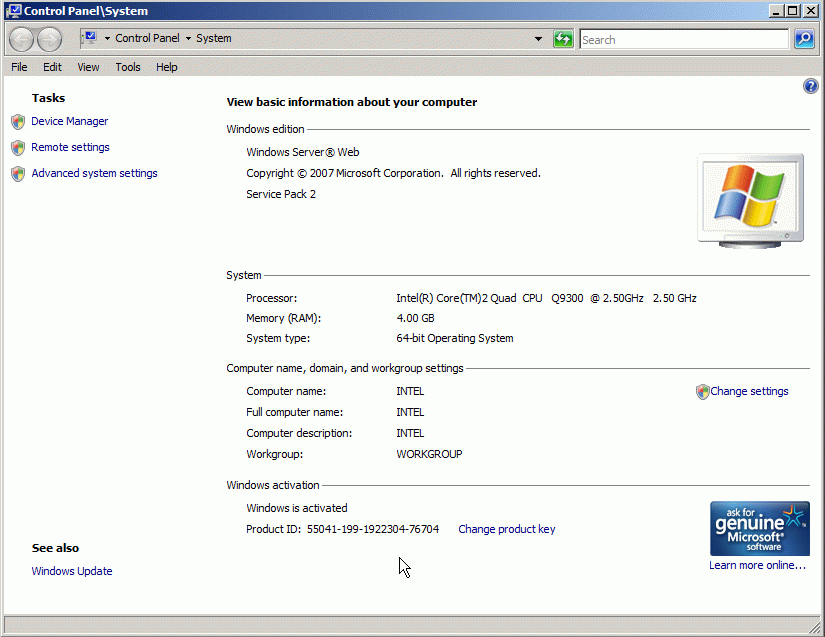Click the shield icon beside Change settings
Viewport: 825px width, 637px height.
tap(702, 391)
